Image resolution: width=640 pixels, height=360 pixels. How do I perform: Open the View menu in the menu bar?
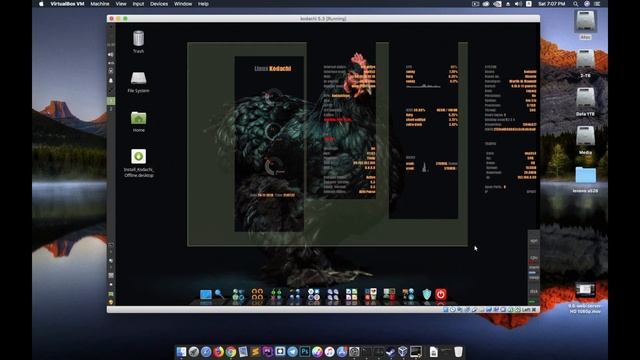pyautogui.click(x=121, y=4)
